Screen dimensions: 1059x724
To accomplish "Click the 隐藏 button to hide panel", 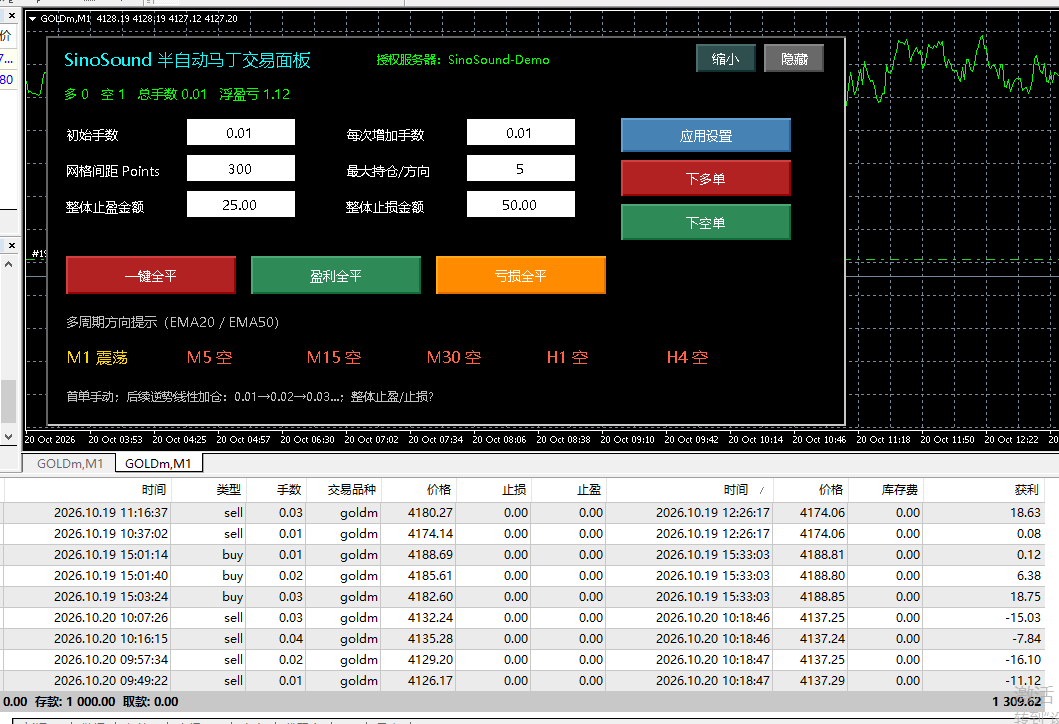I will (794, 59).
